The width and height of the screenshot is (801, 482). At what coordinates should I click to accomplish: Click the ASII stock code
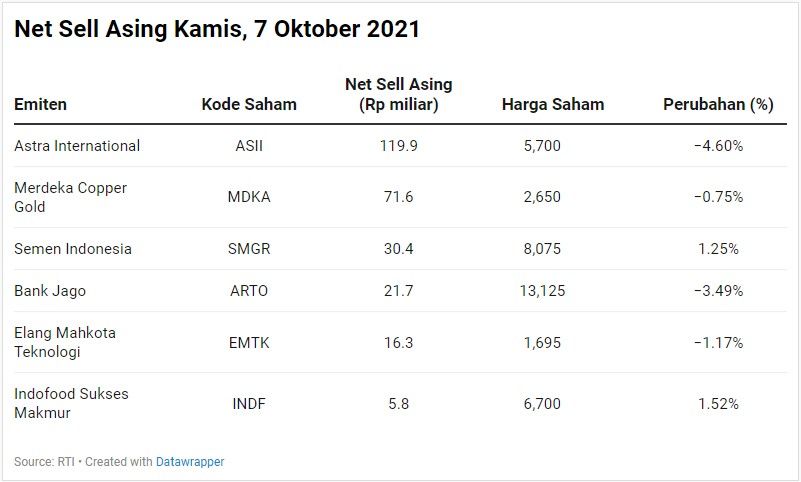[249, 146]
